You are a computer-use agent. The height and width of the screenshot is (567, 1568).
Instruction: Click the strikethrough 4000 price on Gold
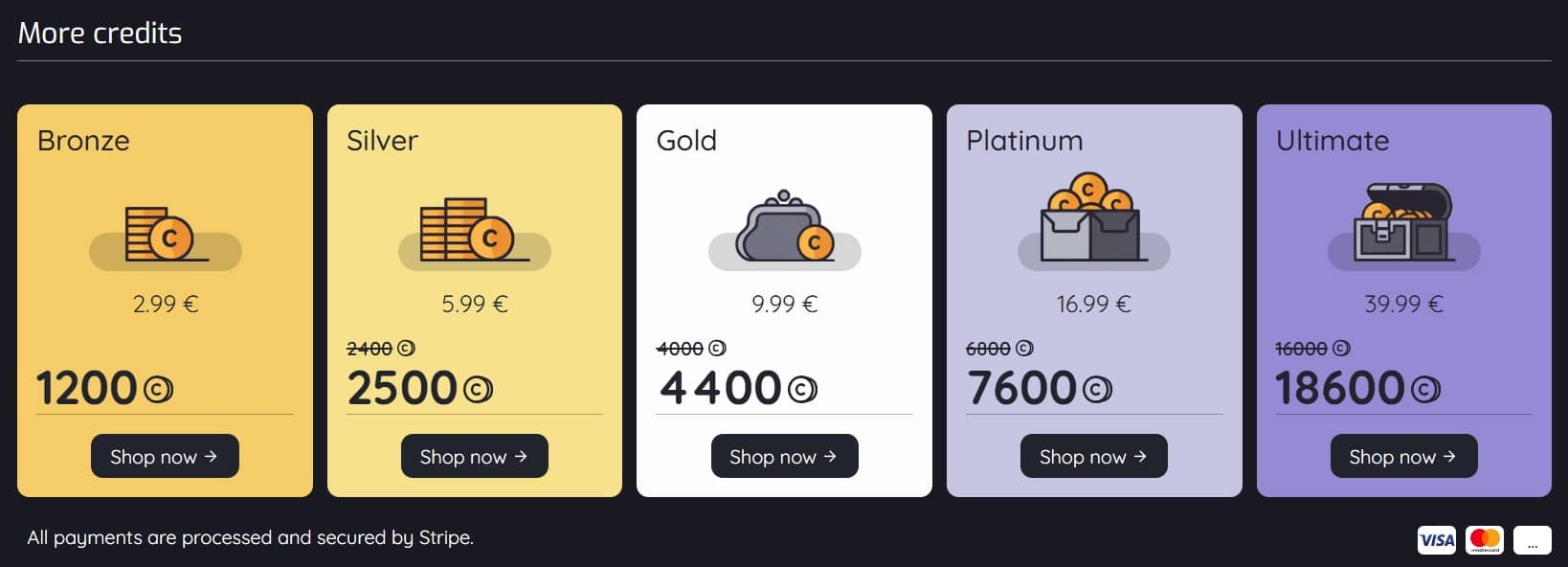tap(682, 349)
